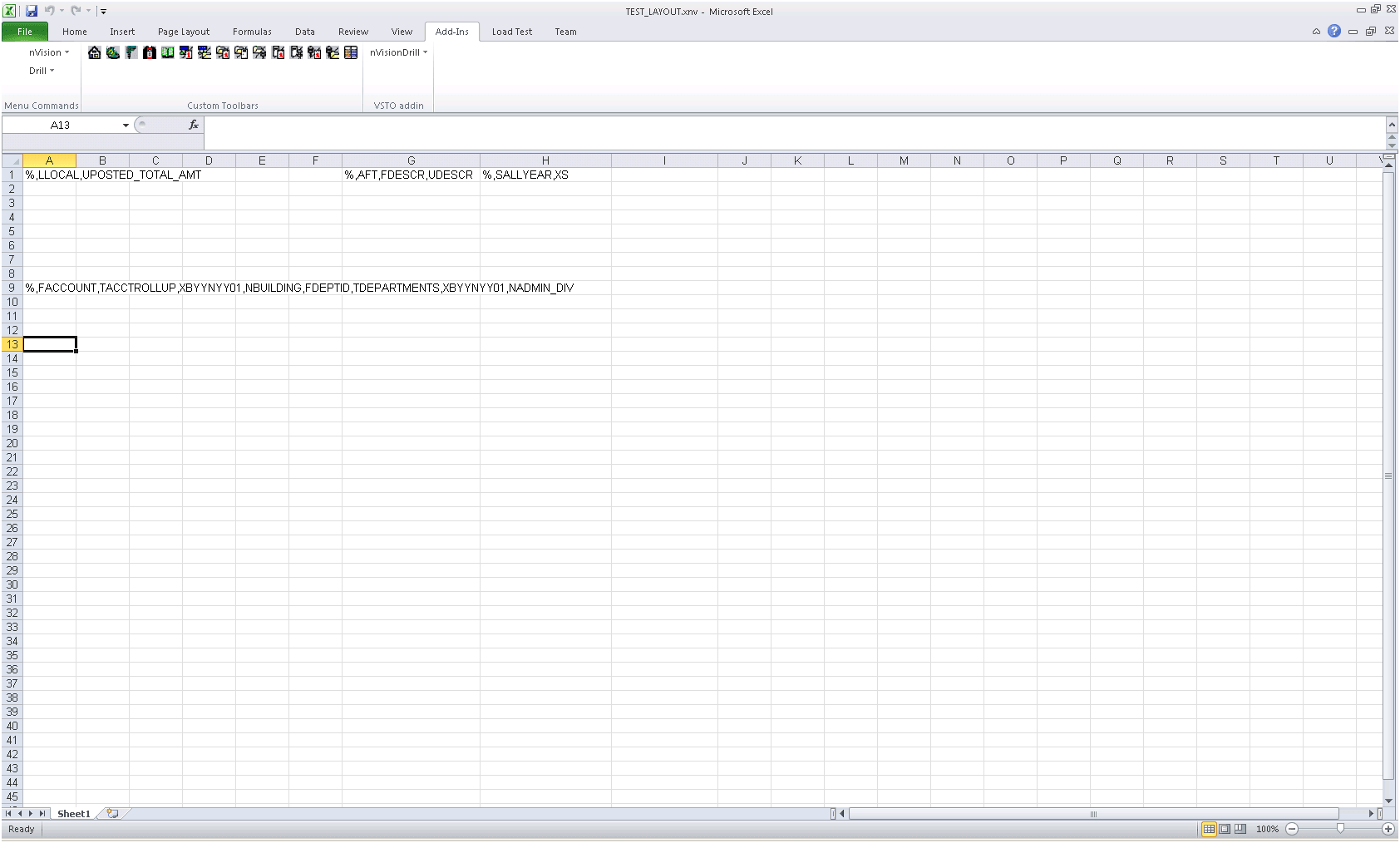Image resolution: width=1400 pixels, height=843 pixels.
Task: Click the Save icon in the Quick Access Toolbar
Action: [x=31, y=11]
